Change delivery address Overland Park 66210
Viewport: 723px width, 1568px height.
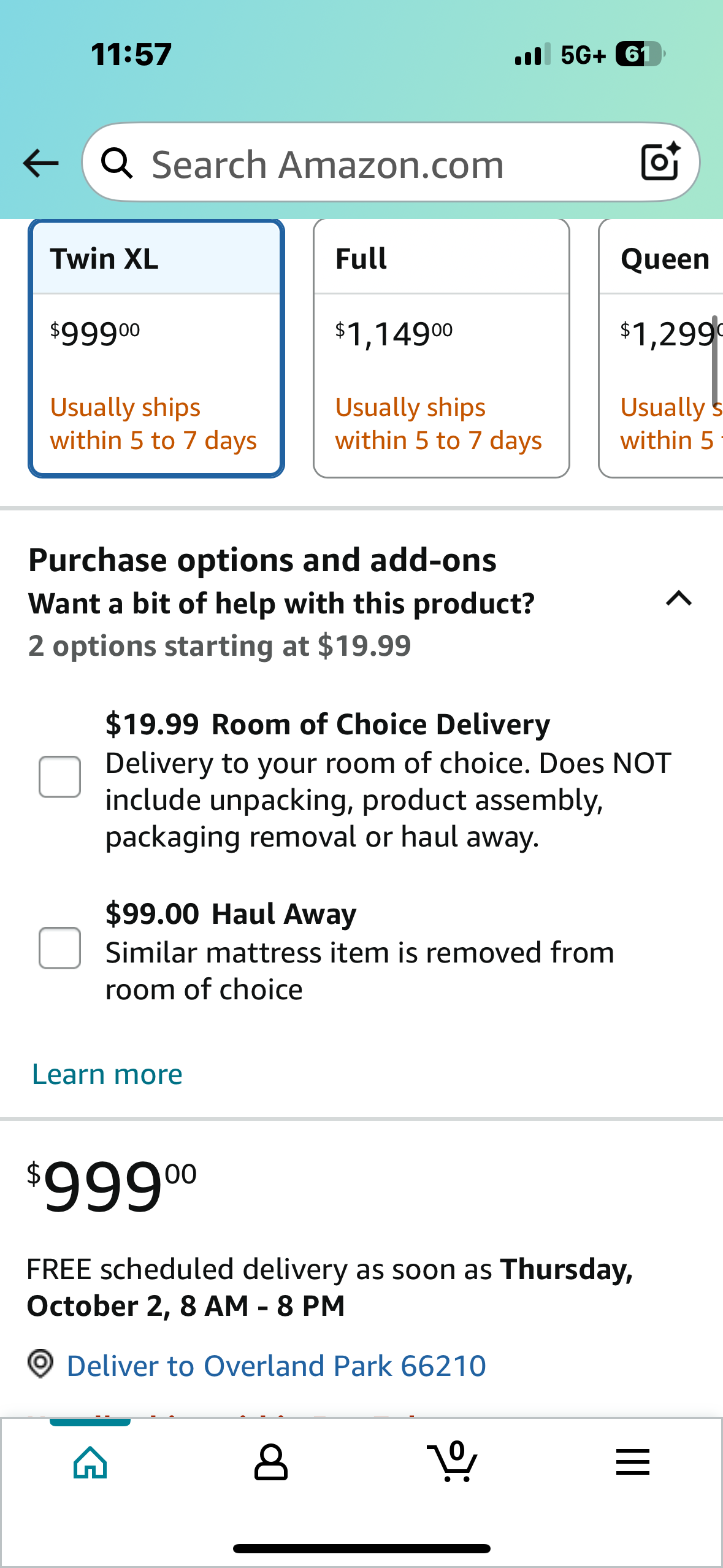276,1366
